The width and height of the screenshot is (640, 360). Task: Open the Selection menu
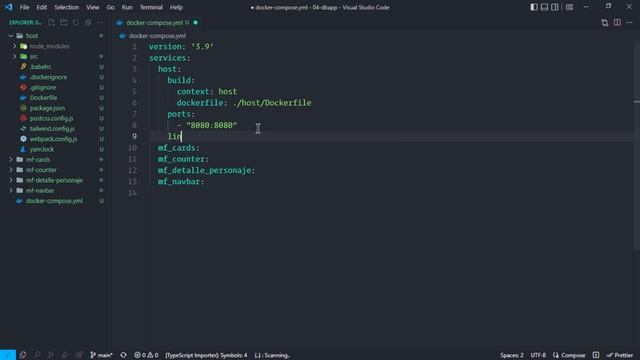click(67, 7)
